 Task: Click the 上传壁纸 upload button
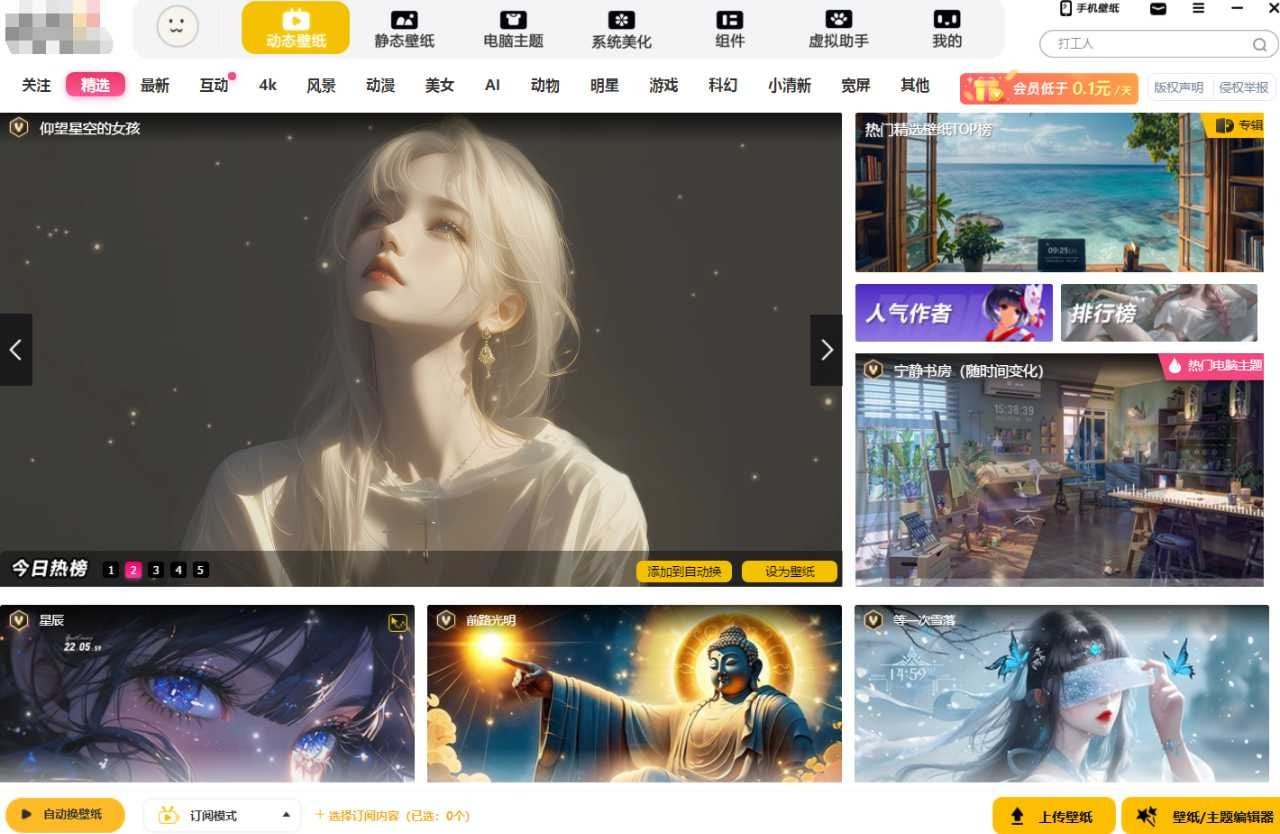[1052, 814]
